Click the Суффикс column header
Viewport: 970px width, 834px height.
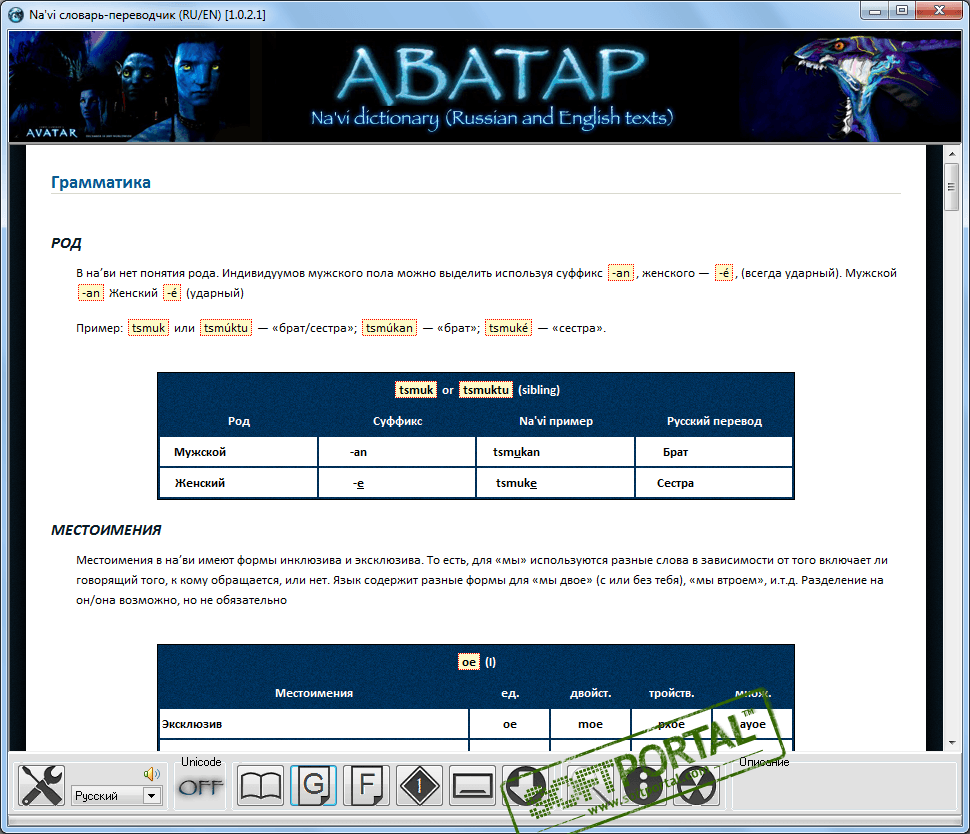pyautogui.click(x=397, y=421)
